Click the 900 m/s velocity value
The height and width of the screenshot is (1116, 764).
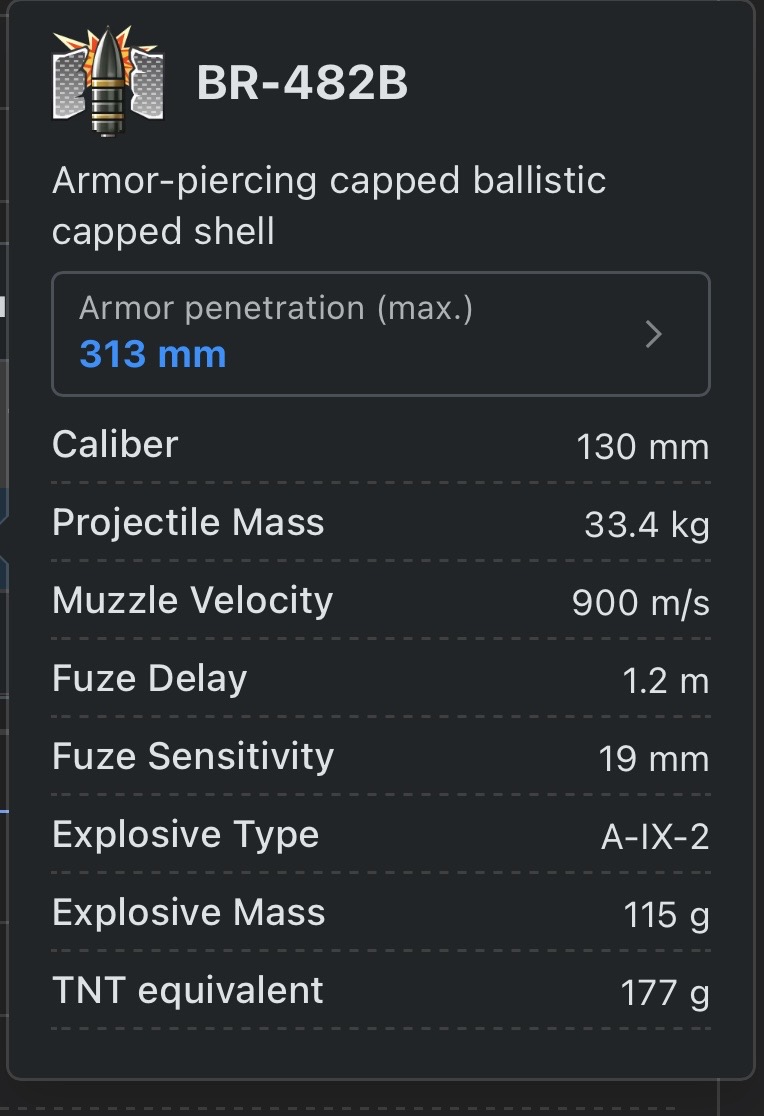point(640,603)
